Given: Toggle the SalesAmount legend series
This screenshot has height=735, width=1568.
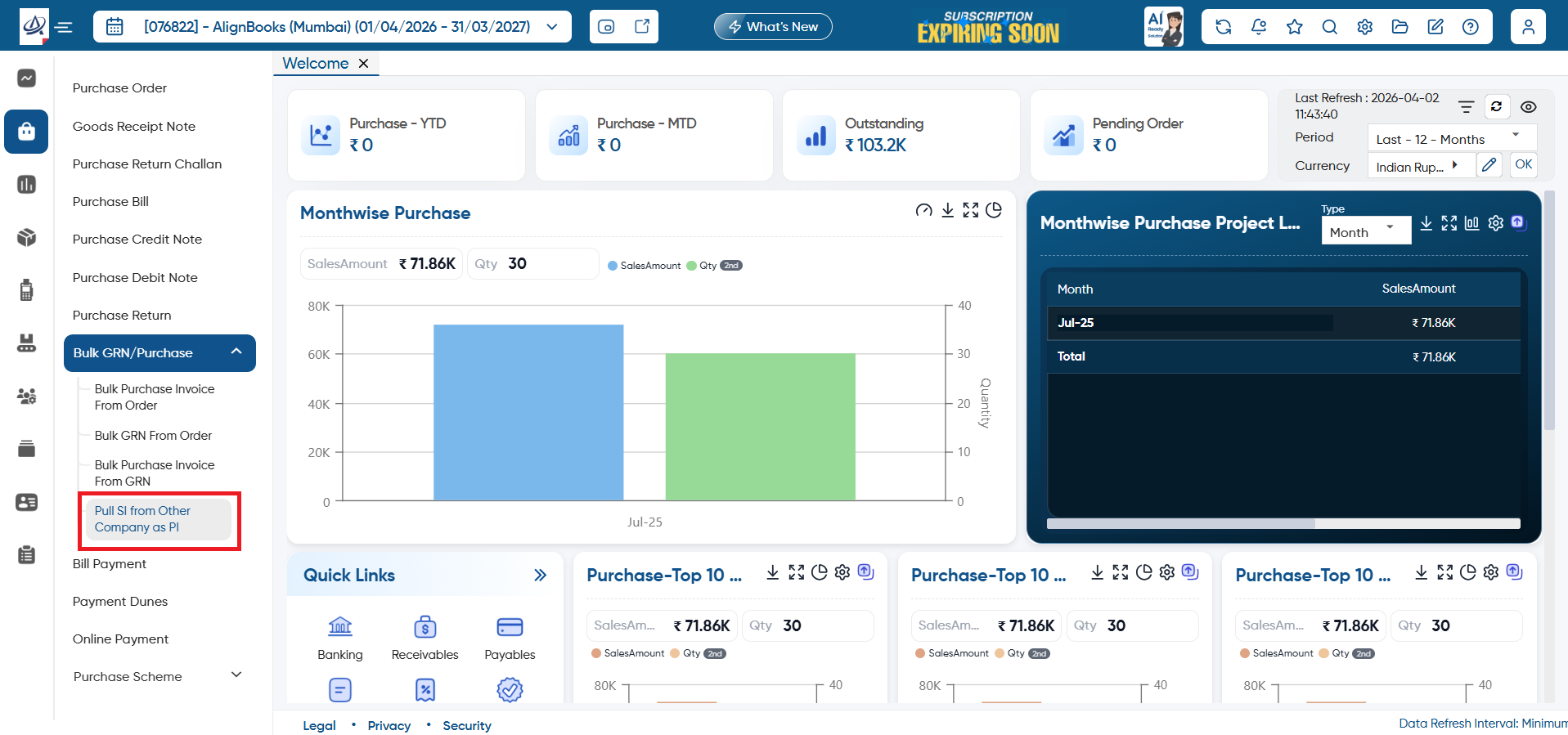Looking at the screenshot, I should point(645,266).
